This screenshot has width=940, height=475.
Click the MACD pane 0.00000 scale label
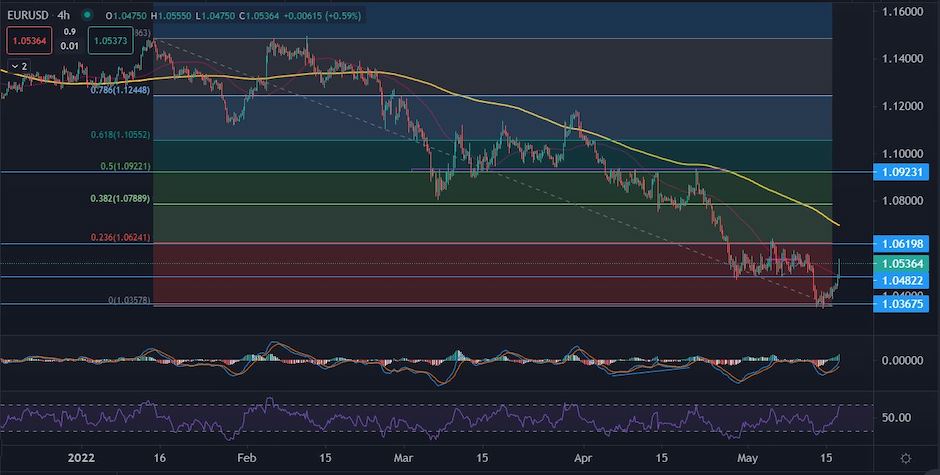point(902,360)
